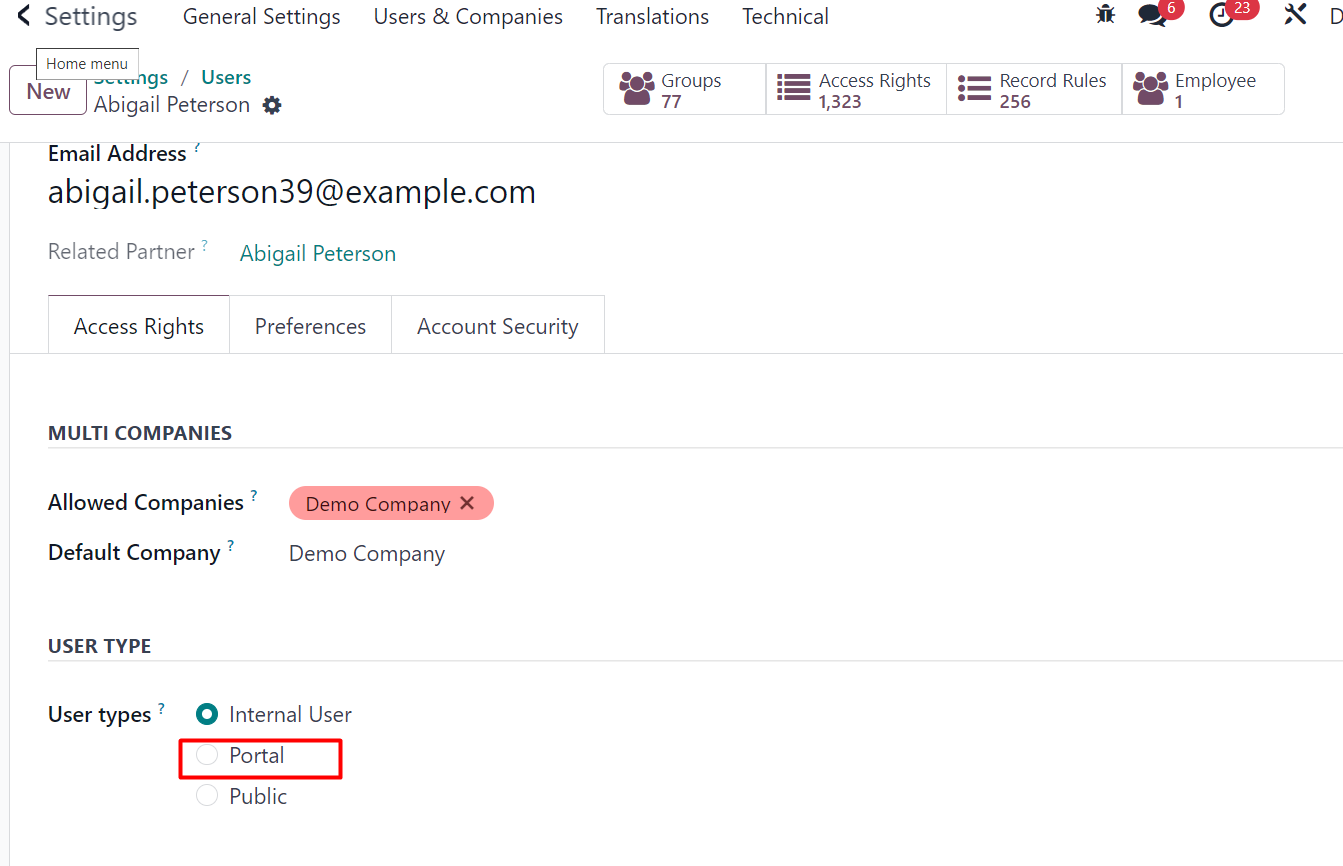Click the back arrow beside Settings
Viewport: 1343px width, 866px height.
pos(24,17)
